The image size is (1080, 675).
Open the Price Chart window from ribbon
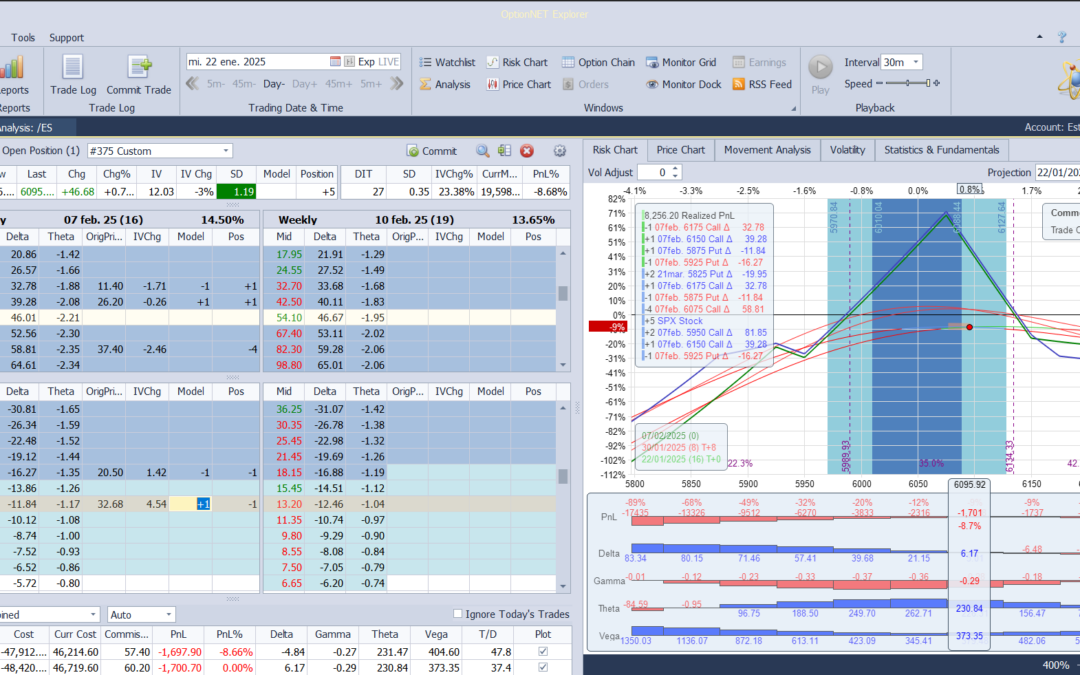519,84
